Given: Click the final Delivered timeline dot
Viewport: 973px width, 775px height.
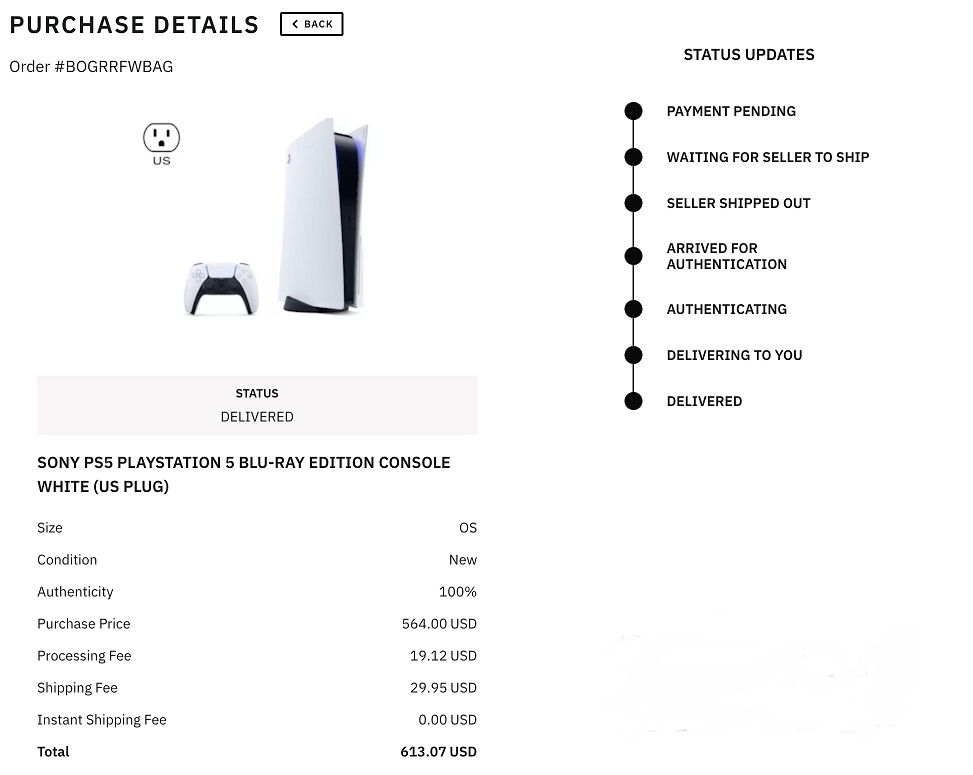Looking at the screenshot, I should [633, 401].
